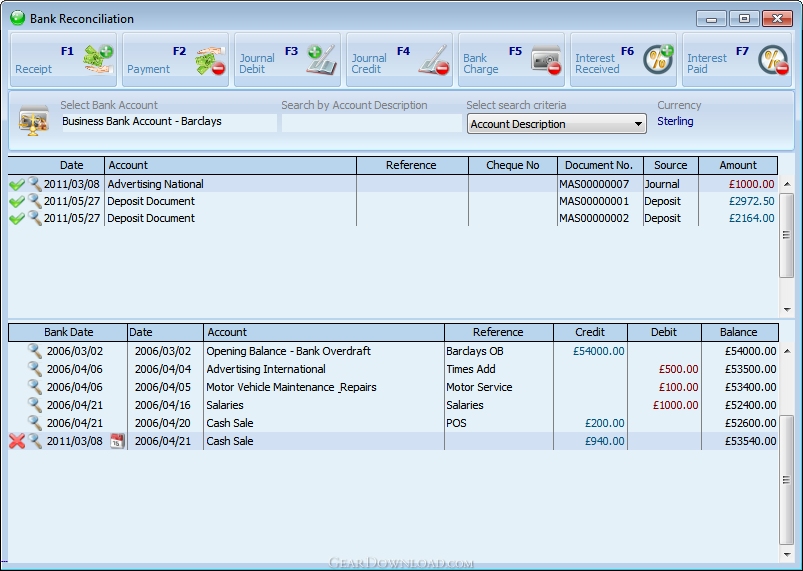
Task: Click lower list scroll up arrow
Action: pyautogui.click(x=787, y=351)
